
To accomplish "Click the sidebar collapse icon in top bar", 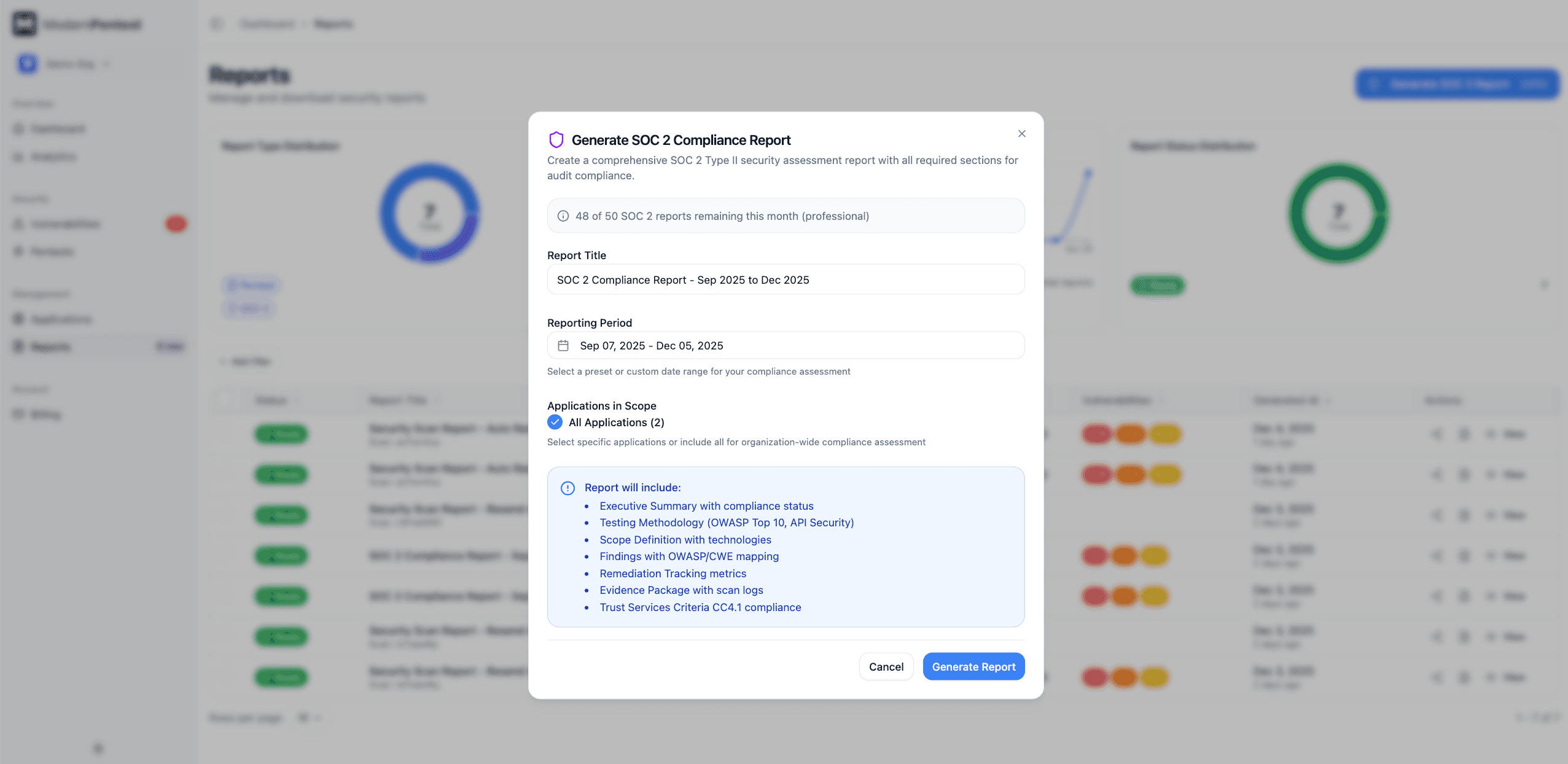I will pyautogui.click(x=216, y=24).
